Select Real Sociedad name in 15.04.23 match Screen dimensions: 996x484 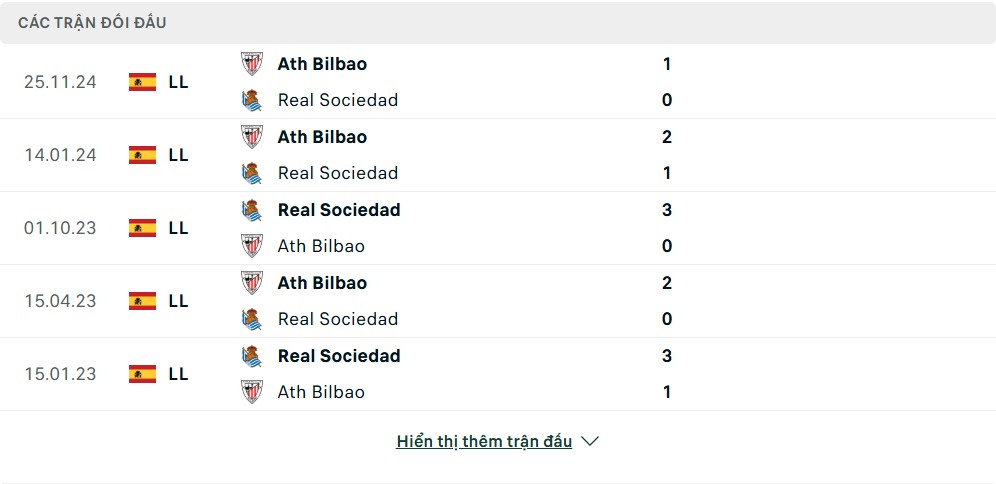point(338,319)
